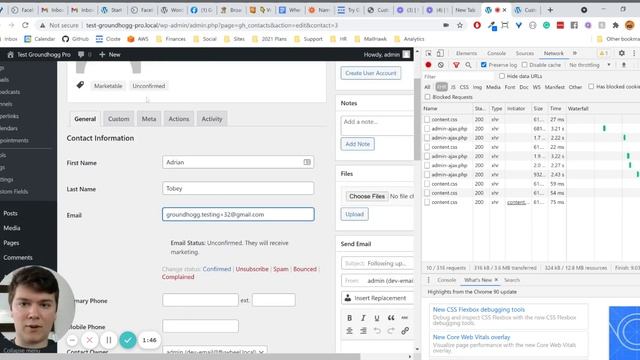Switch DevTools to Elements tab
The image size is (640, 360).
(x=466, y=53)
